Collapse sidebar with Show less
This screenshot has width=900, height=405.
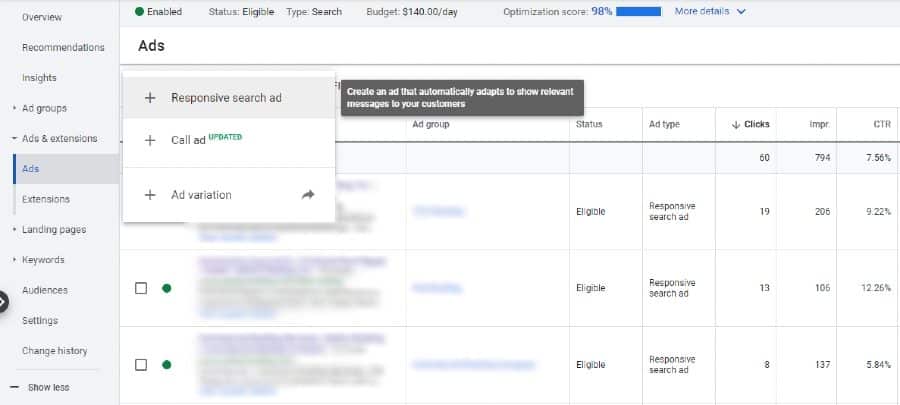tap(40, 387)
